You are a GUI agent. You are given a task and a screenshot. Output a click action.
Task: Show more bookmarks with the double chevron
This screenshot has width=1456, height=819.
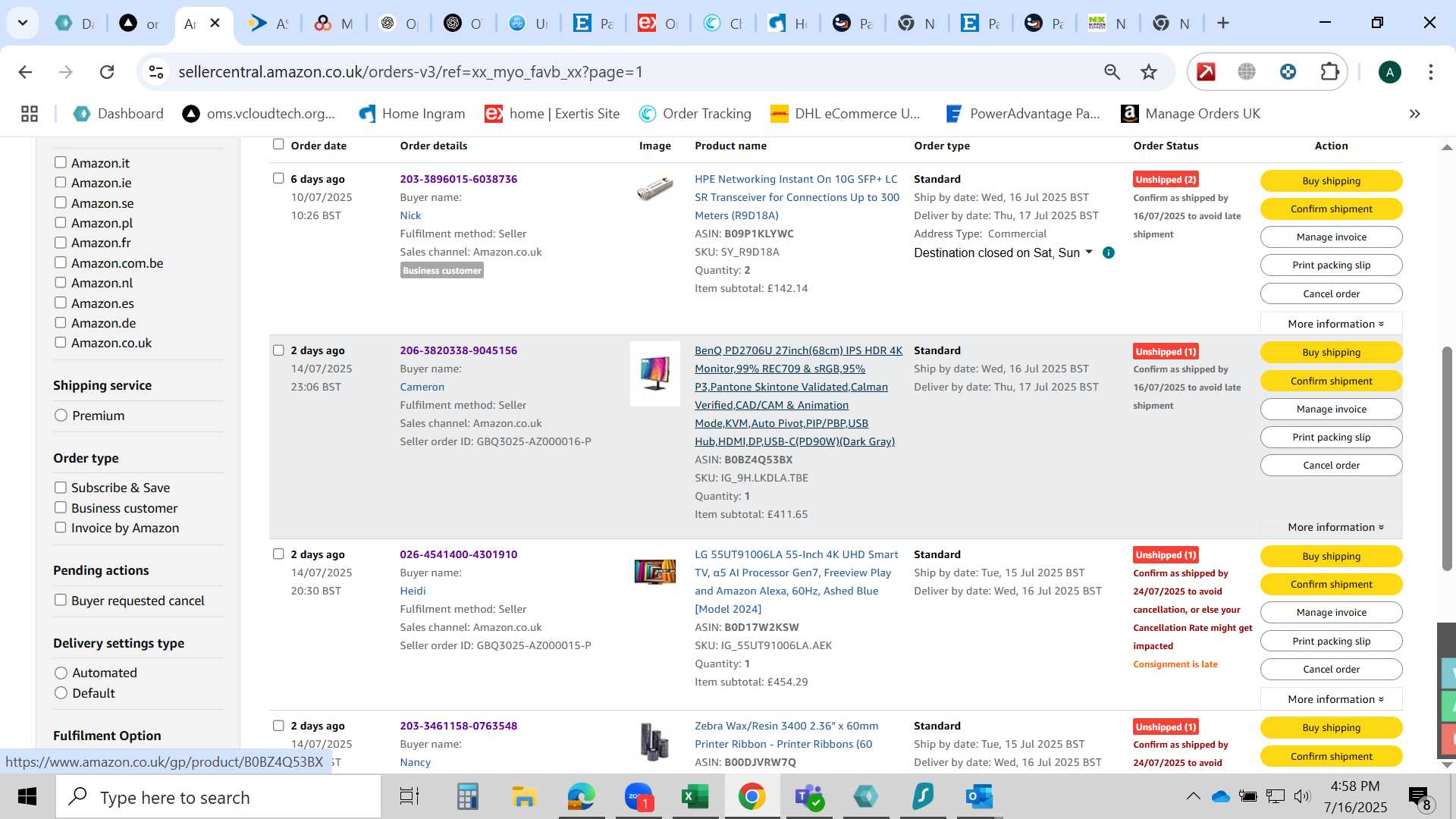click(1414, 114)
